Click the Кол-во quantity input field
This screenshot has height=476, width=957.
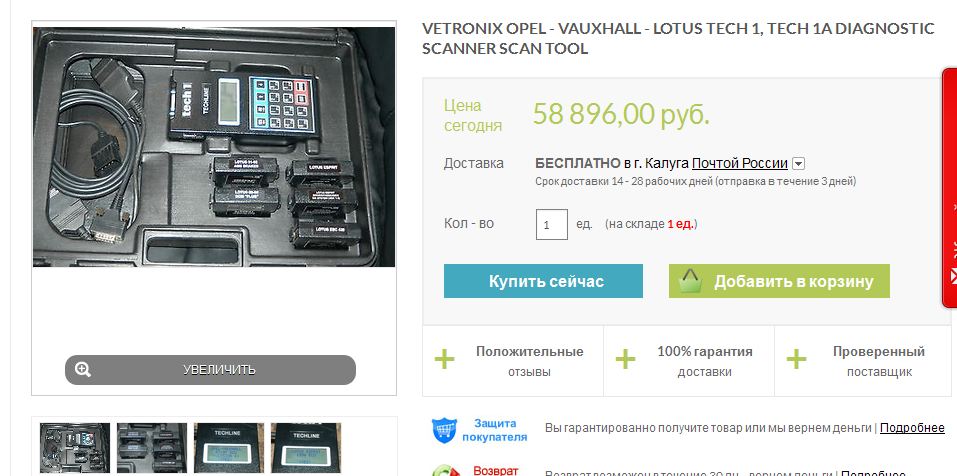[x=552, y=224]
